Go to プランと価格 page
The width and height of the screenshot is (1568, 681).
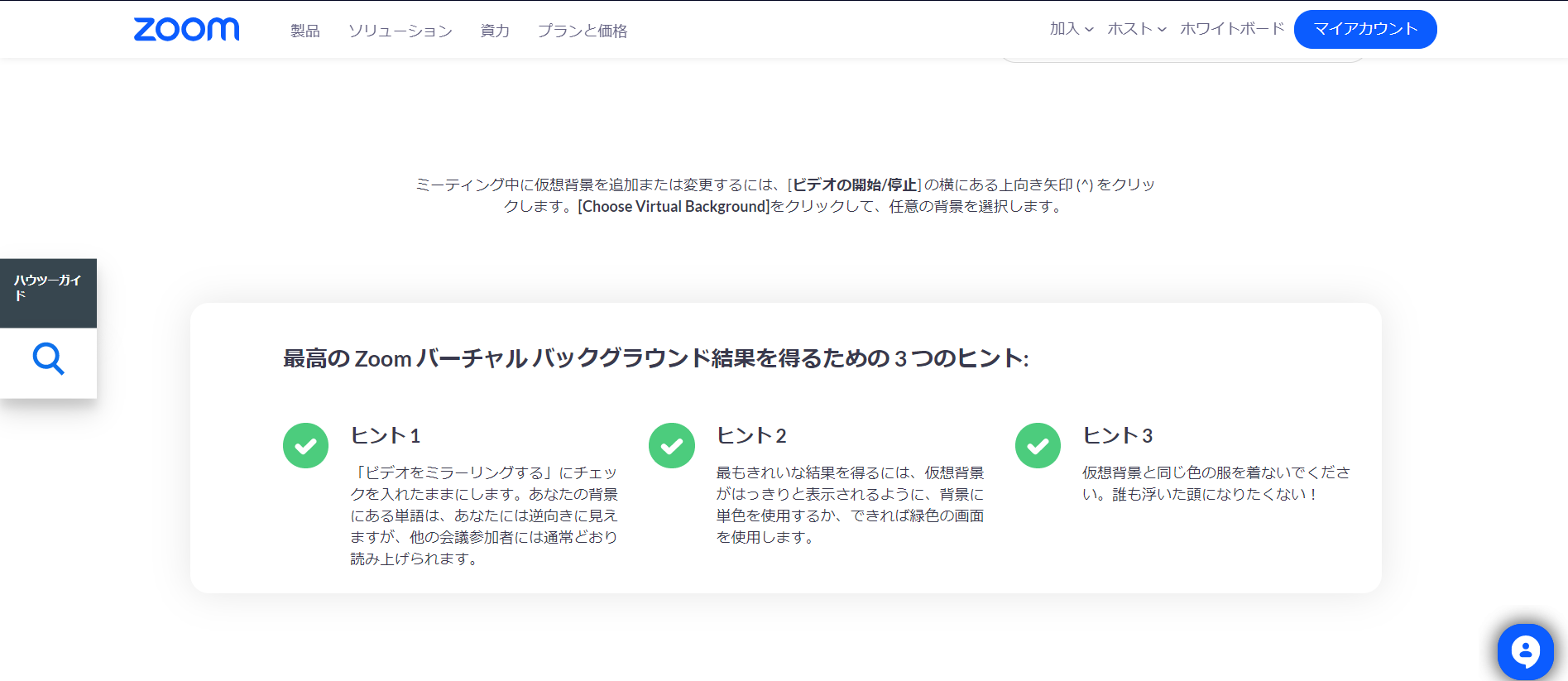(582, 31)
